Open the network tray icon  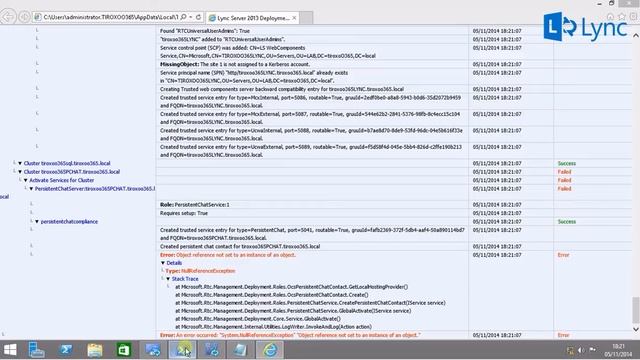coord(570,350)
